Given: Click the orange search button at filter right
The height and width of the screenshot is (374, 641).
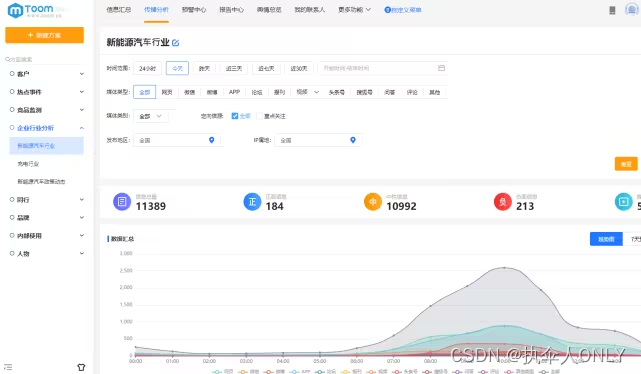Looking at the screenshot, I should point(626,164).
